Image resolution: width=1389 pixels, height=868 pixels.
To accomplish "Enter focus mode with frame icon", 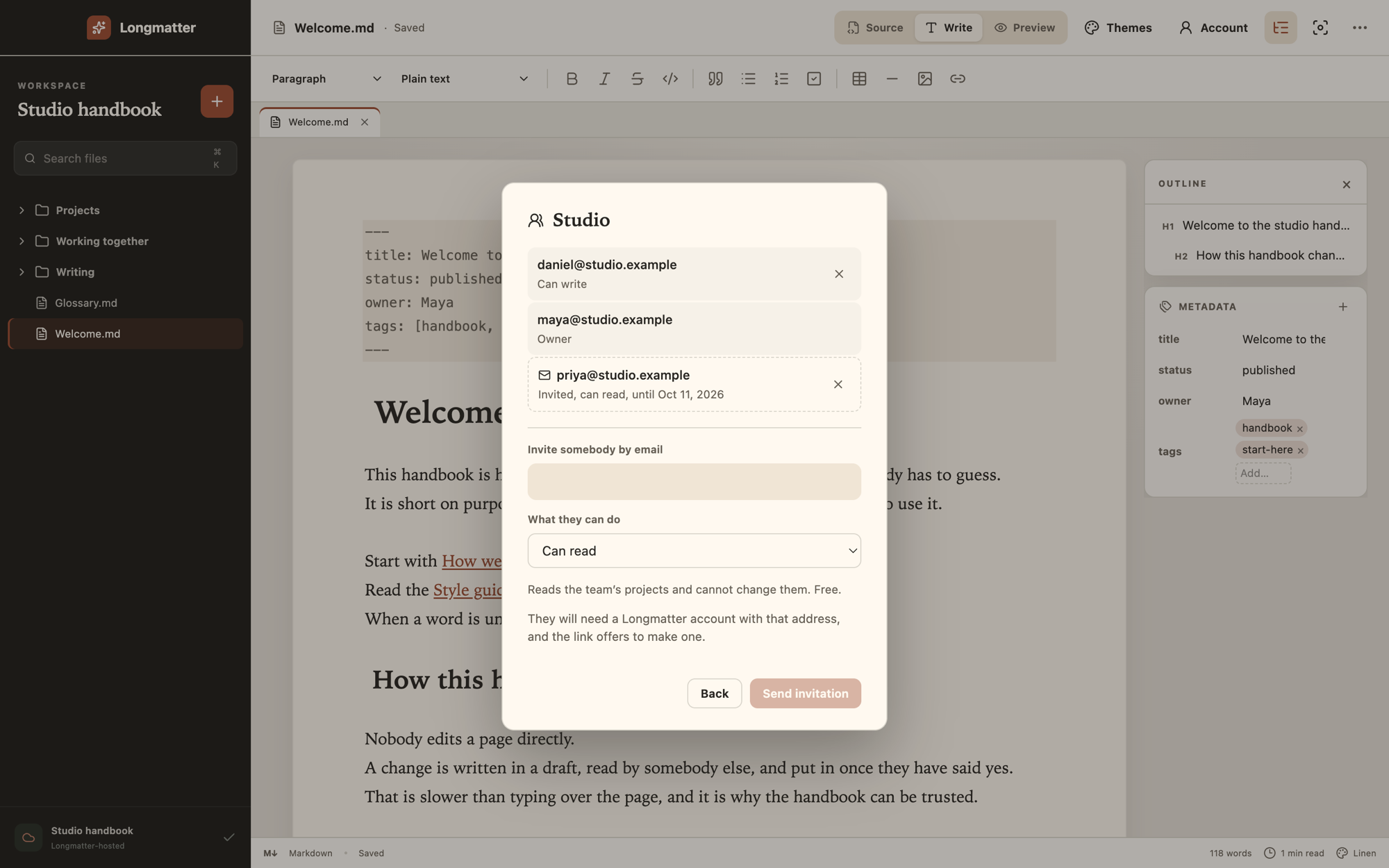I will (1320, 28).
